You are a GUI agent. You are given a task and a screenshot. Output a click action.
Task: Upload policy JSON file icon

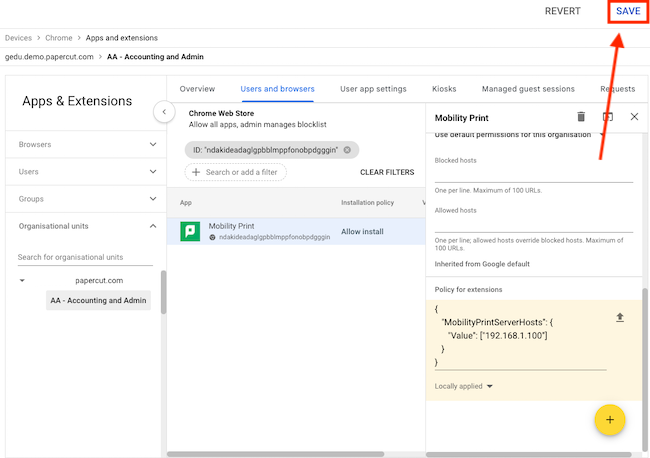pyautogui.click(x=620, y=317)
